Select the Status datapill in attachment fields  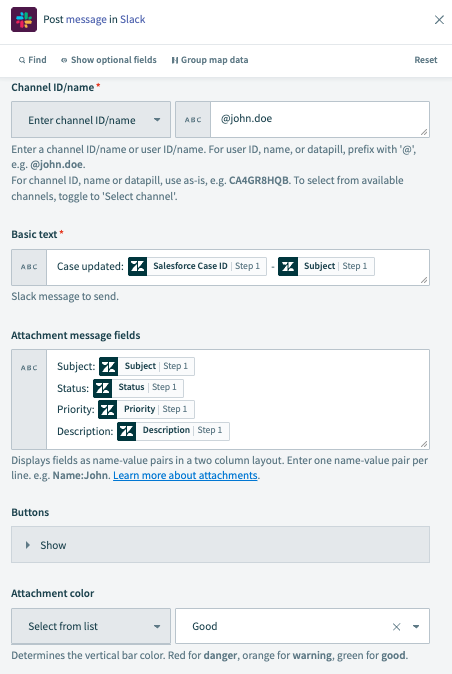138,388
